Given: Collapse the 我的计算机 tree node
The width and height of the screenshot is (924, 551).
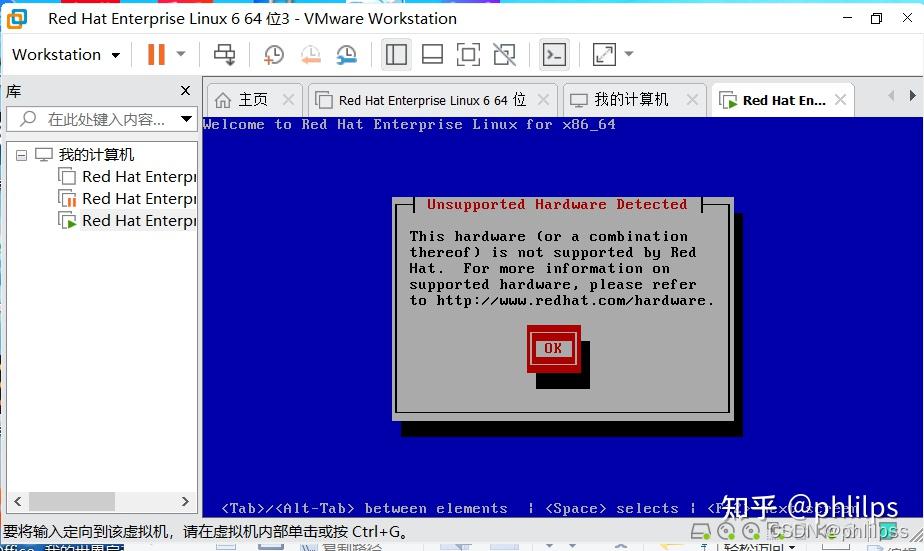Looking at the screenshot, I should [22, 156].
